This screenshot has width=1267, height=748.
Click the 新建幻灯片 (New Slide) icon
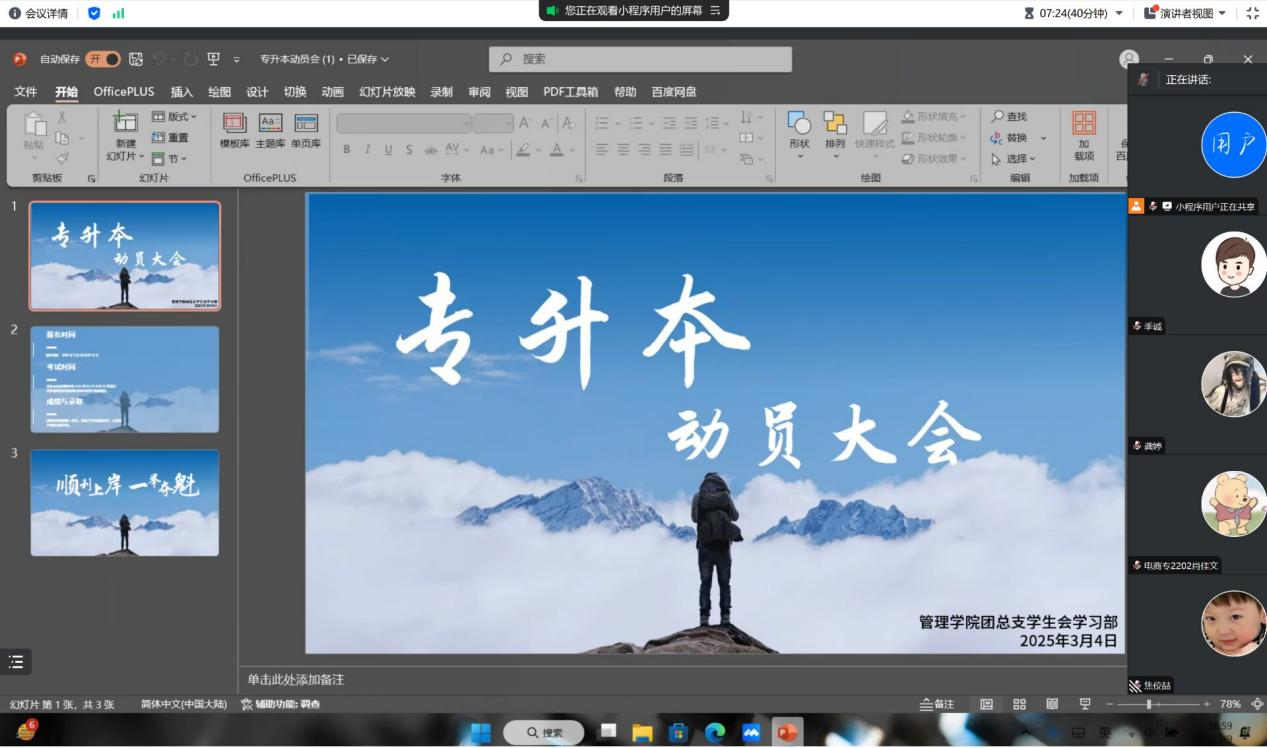click(125, 123)
